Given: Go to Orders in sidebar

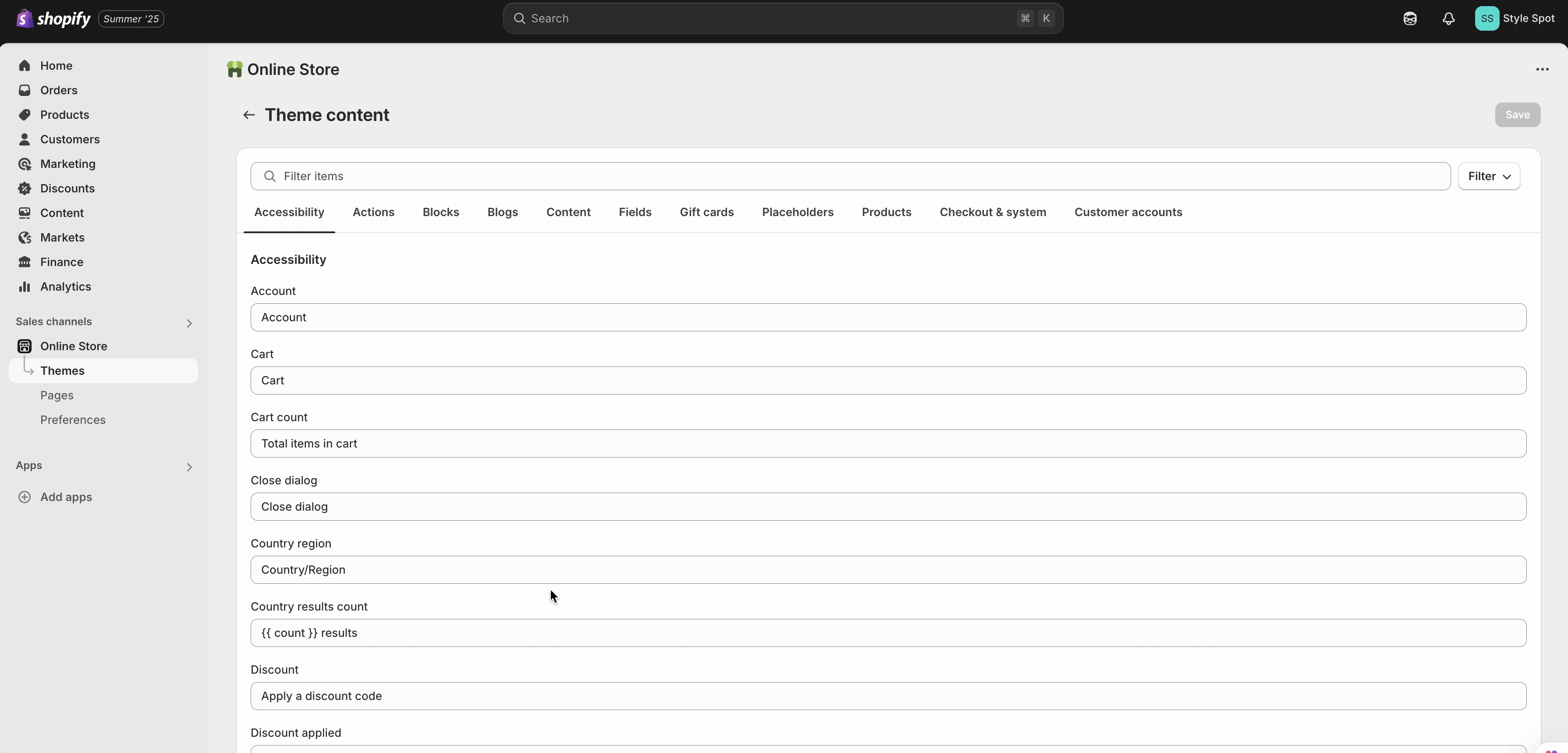Looking at the screenshot, I should [x=58, y=90].
